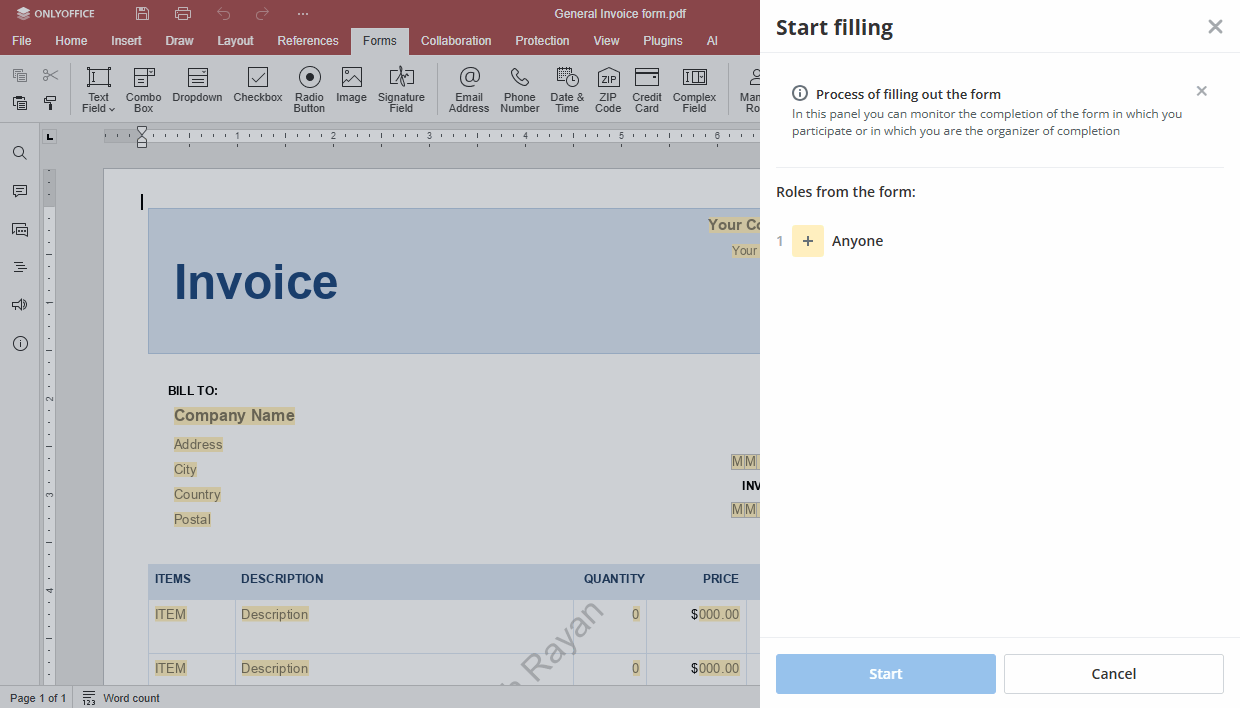The width and height of the screenshot is (1240, 708).
Task: Switch to the Collaboration tab
Action: (456, 41)
